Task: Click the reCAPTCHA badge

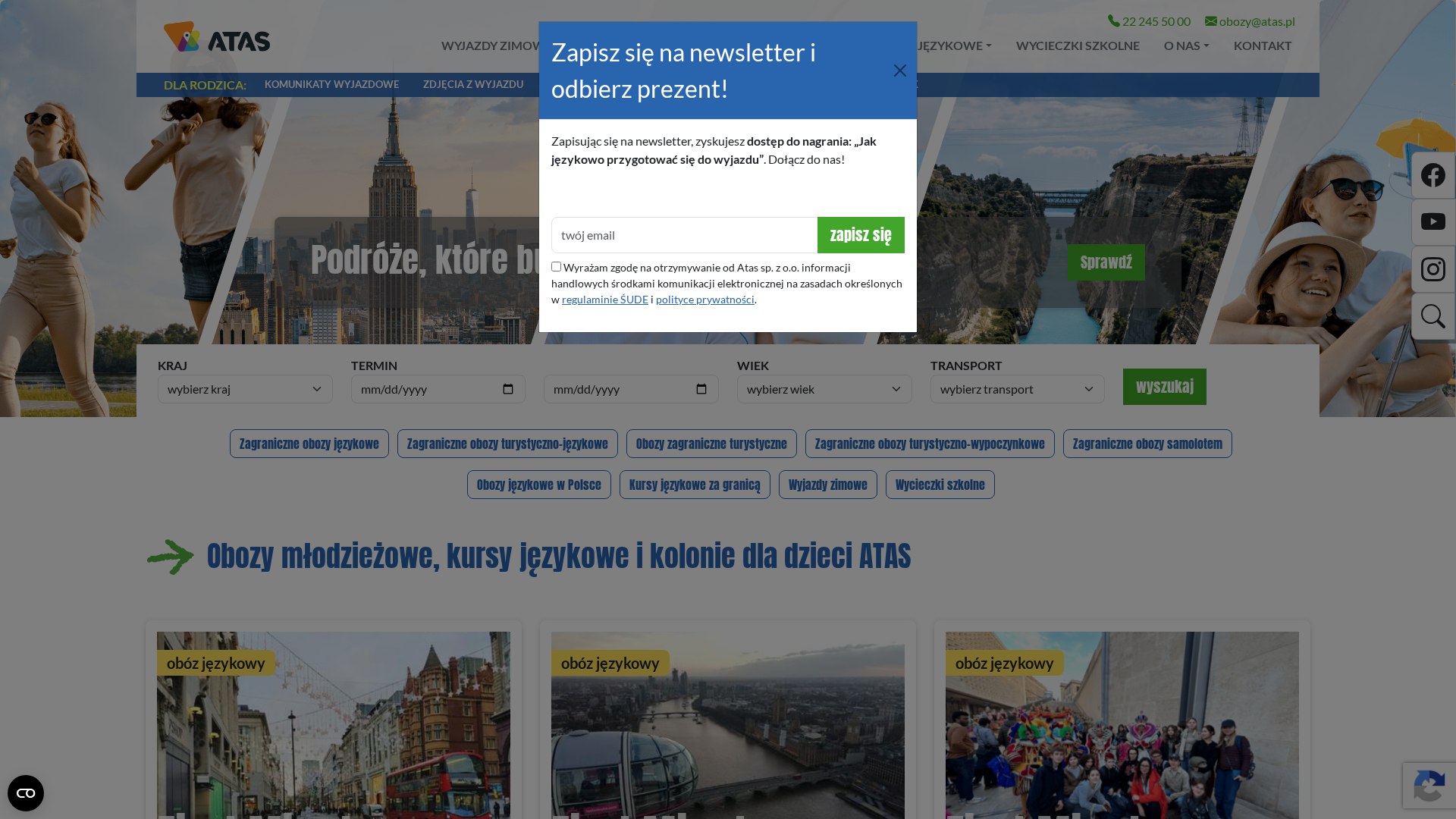Action: point(1429,786)
